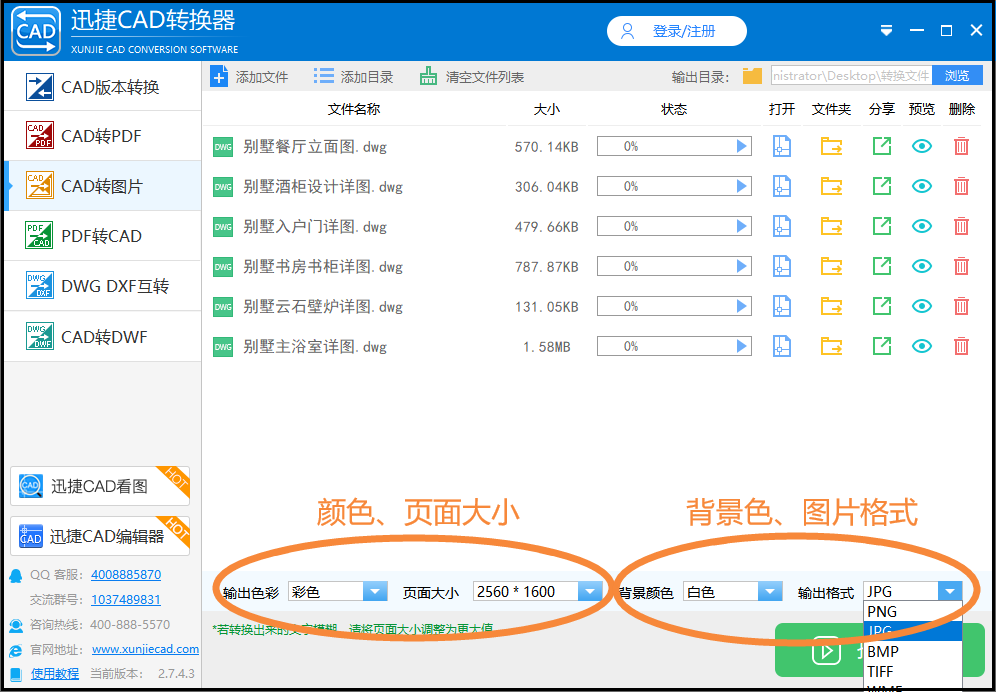The image size is (996, 692).
Task: Open QQ客服 link 4008885870
Action: click(126, 574)
